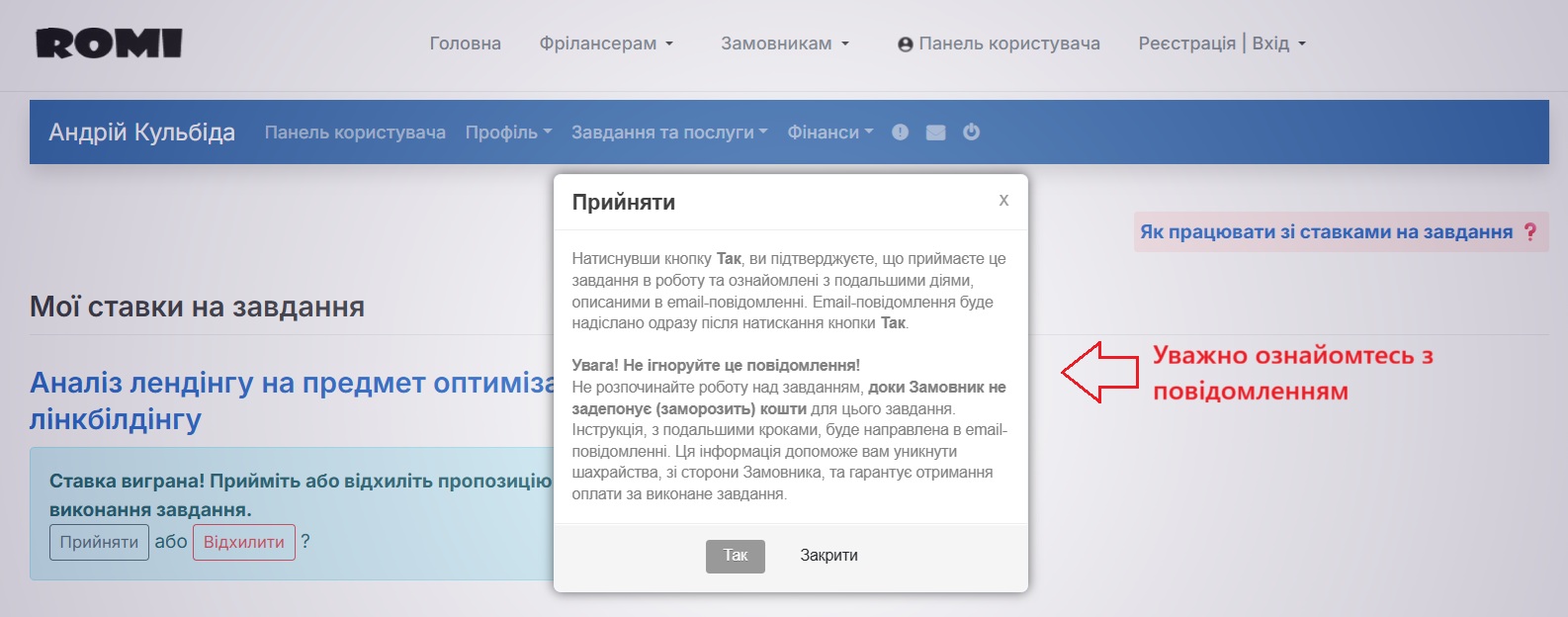This screenshot has height=617, width=1568.
Task: Expand the Фрілансерам dropdown menu
Action: (x=606, y=44)
